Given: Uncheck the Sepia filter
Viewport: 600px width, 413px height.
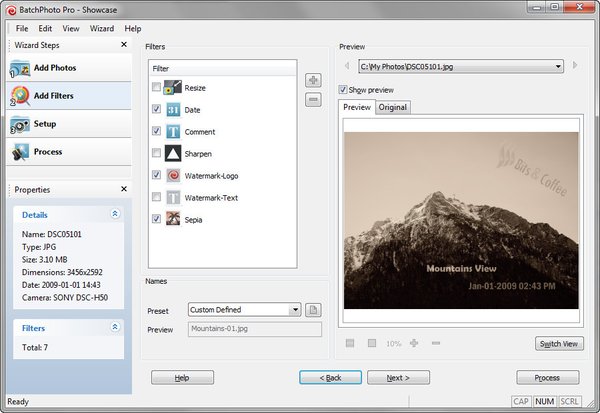Looking at the screenshot, I should pos(155,218).
